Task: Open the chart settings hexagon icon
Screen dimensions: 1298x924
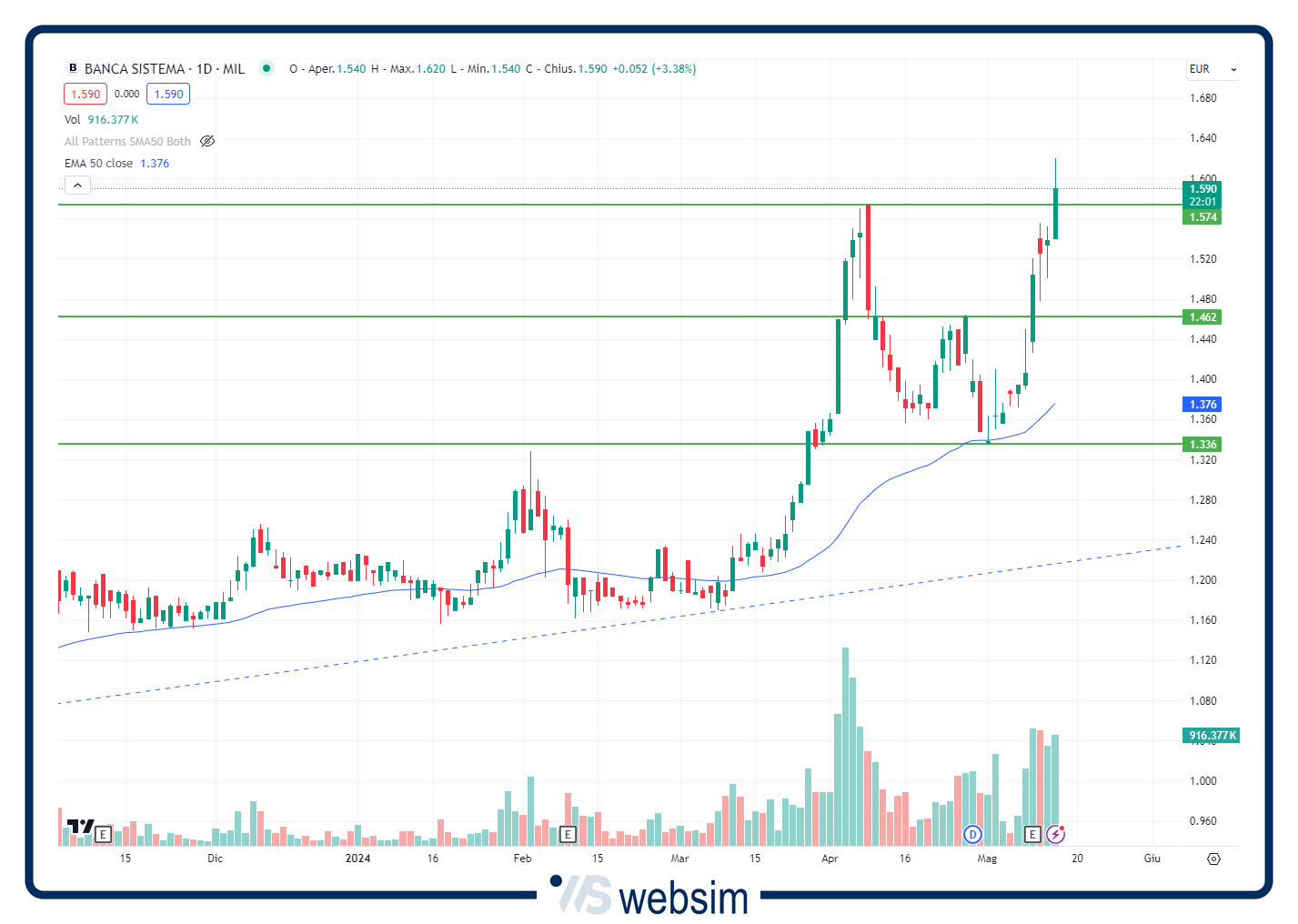Action: pos(1213,859)
